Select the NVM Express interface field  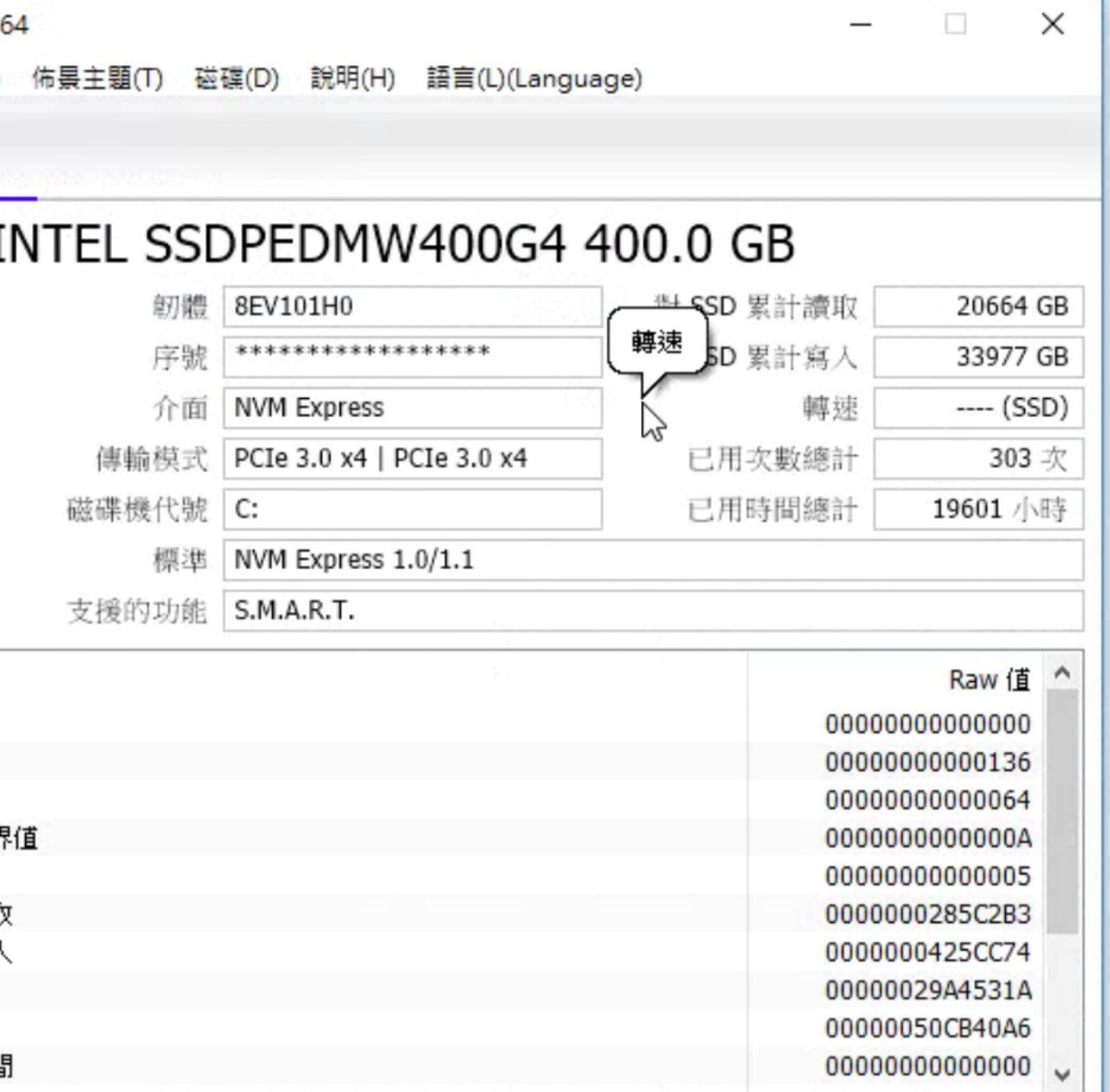(x=413, y=408)
